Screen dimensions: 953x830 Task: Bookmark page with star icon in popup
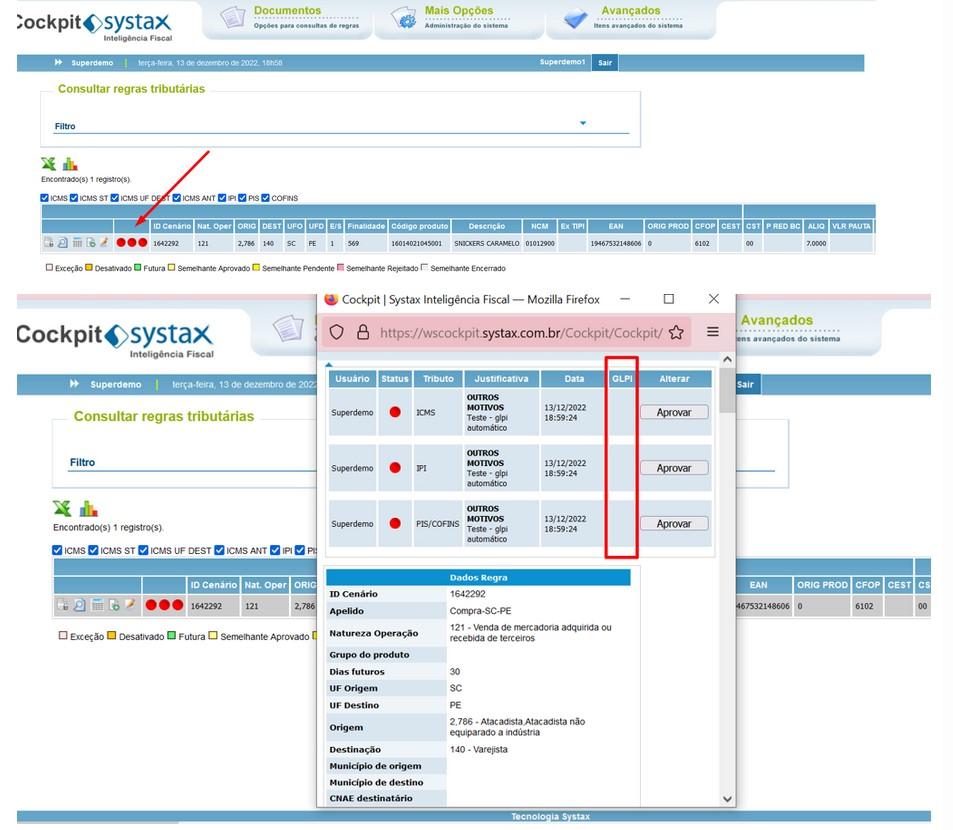click(676, 332)
